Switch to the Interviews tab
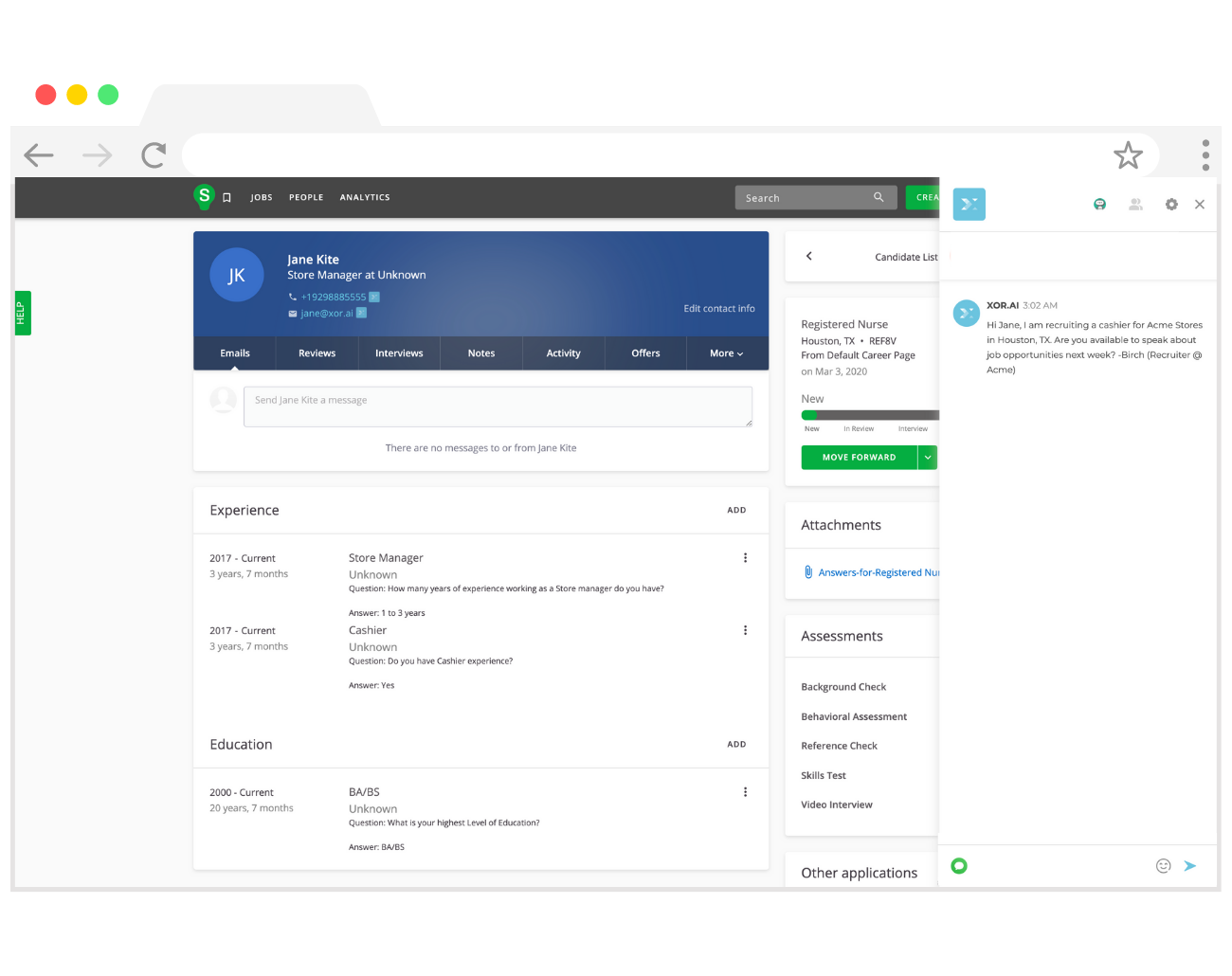This screenshot has width=1232, height=976. point(399,353)
